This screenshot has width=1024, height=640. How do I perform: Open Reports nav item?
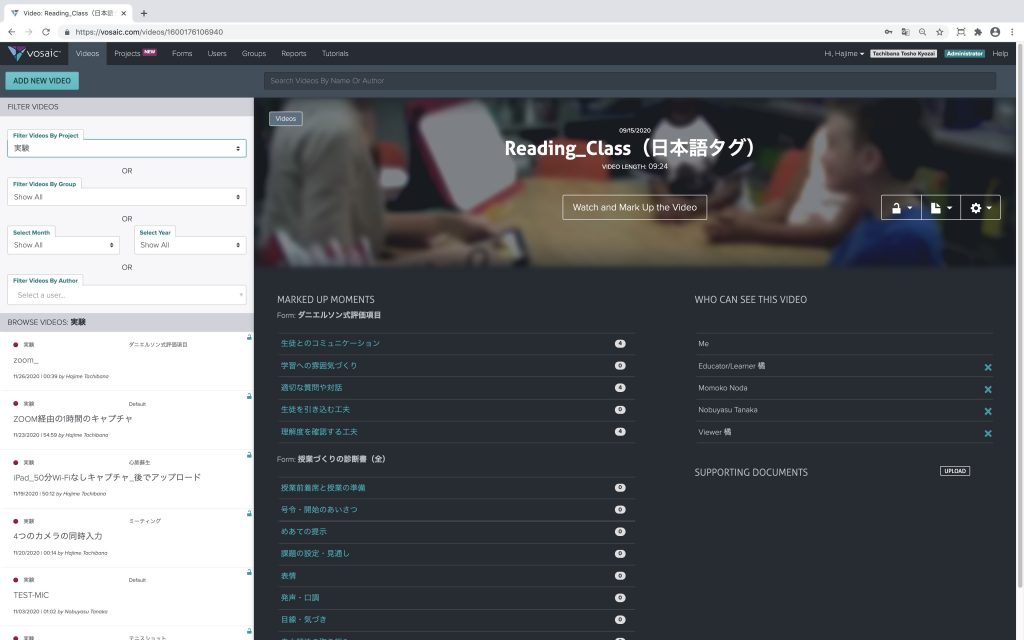294,54
